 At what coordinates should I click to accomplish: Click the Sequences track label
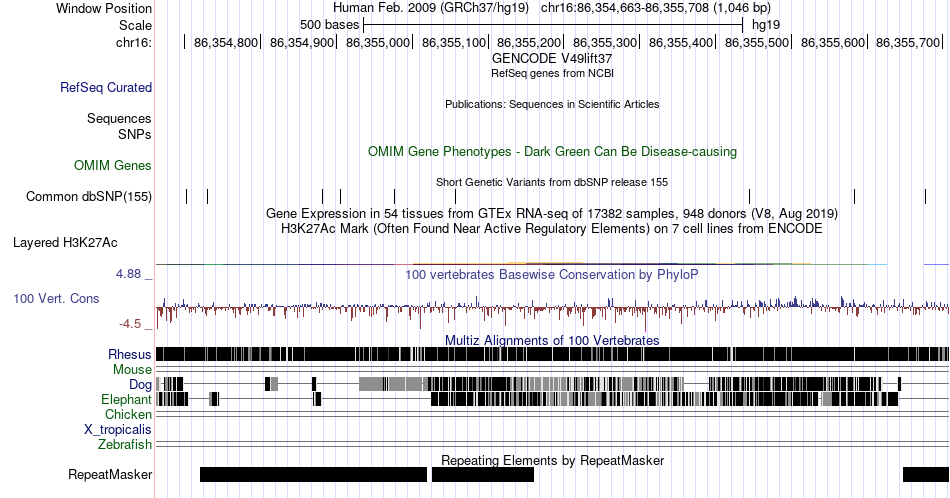[119, 118]
